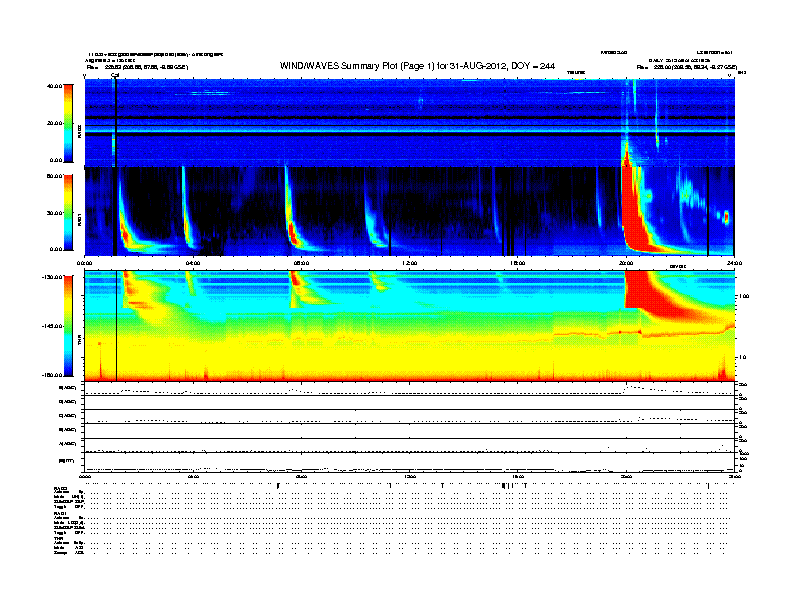The height and width of the screenshot is (612, 792).
Task: Click the 40.00 label on the RAD2 scale
Action: pos(55,86)
